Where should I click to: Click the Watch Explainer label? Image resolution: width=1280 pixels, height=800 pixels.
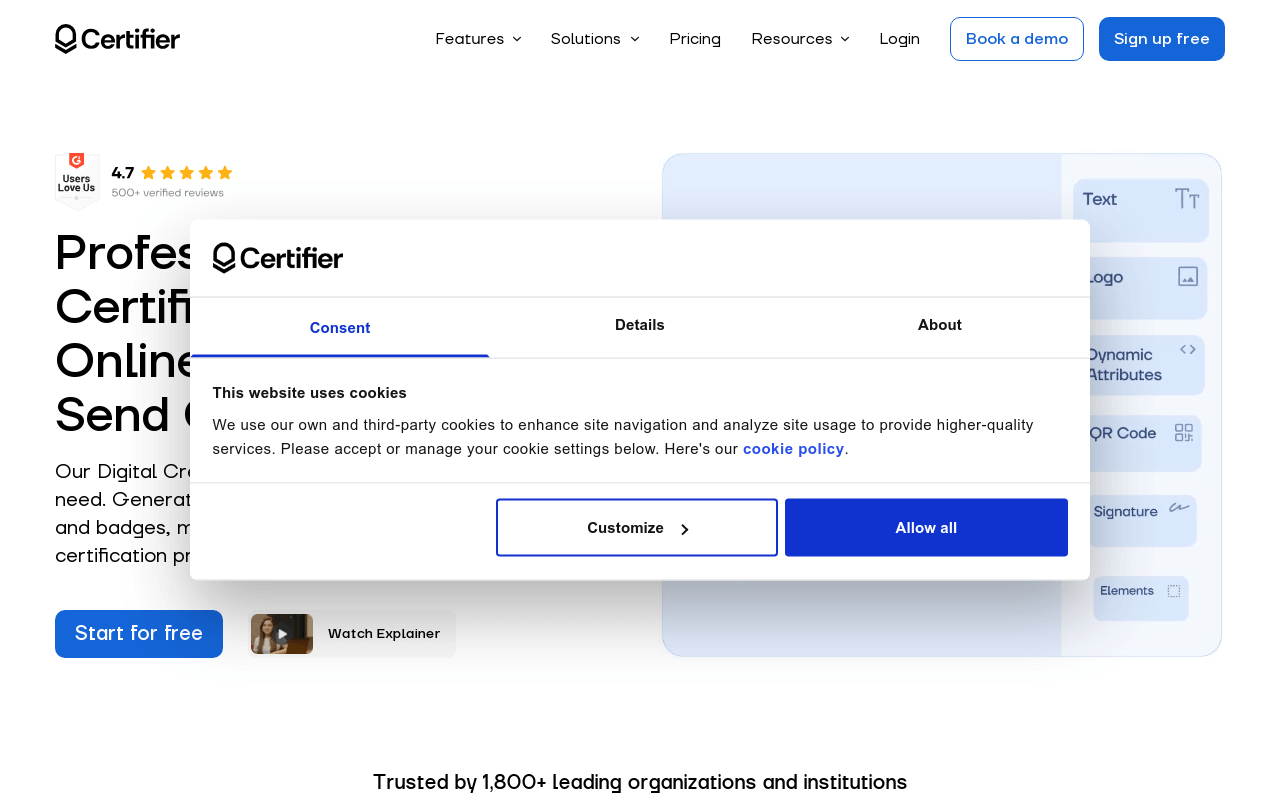click(384, 634)
